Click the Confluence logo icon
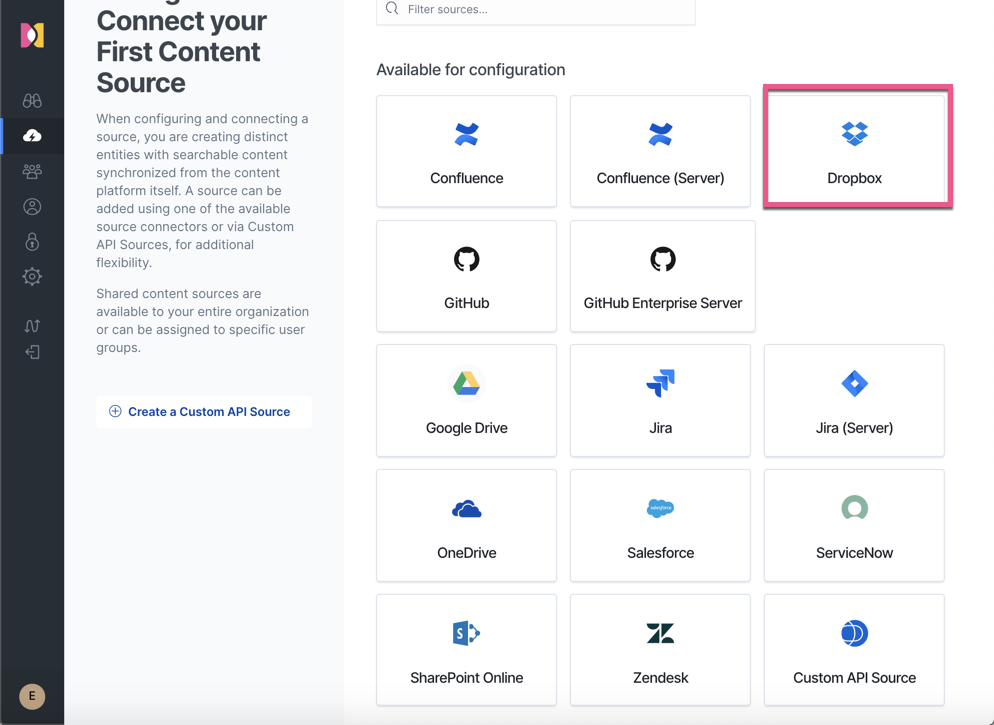This screenshot has width=994, height=725. tap(467, 134)
